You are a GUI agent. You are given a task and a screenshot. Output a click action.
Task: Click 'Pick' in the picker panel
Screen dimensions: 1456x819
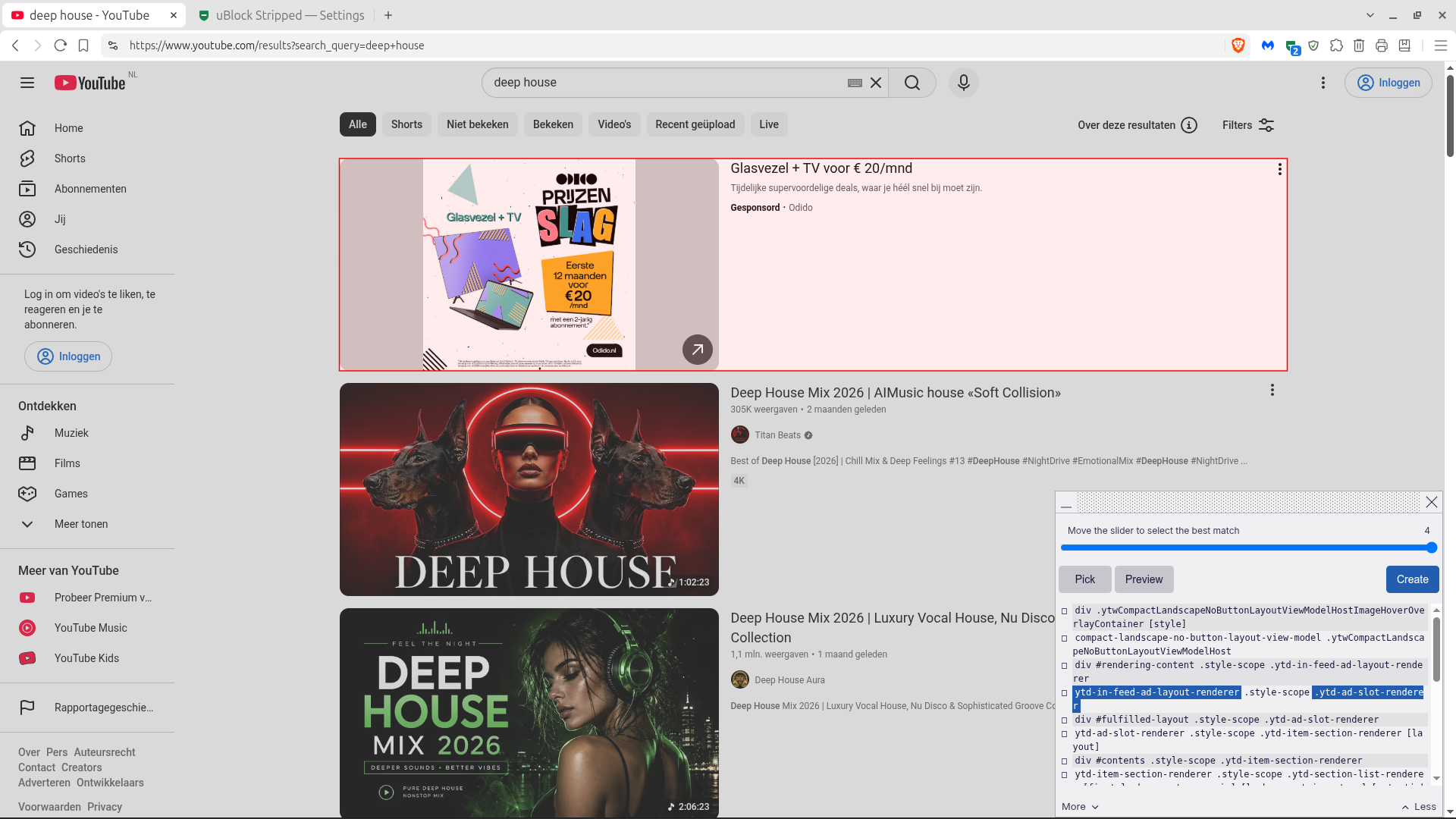1085,579
